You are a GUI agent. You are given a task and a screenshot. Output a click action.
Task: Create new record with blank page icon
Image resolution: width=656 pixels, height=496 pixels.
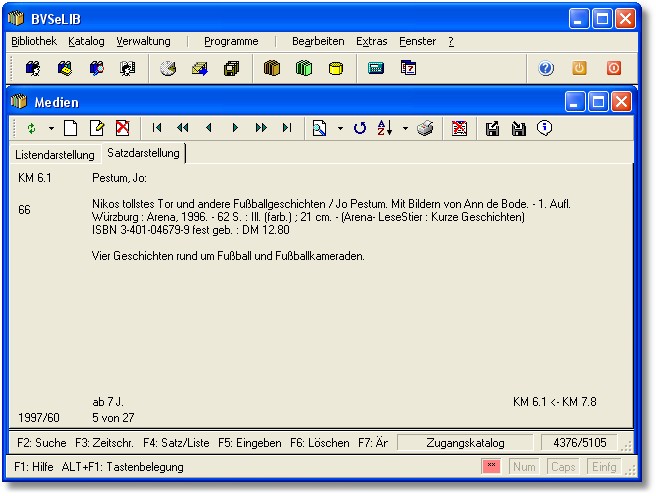70,128
